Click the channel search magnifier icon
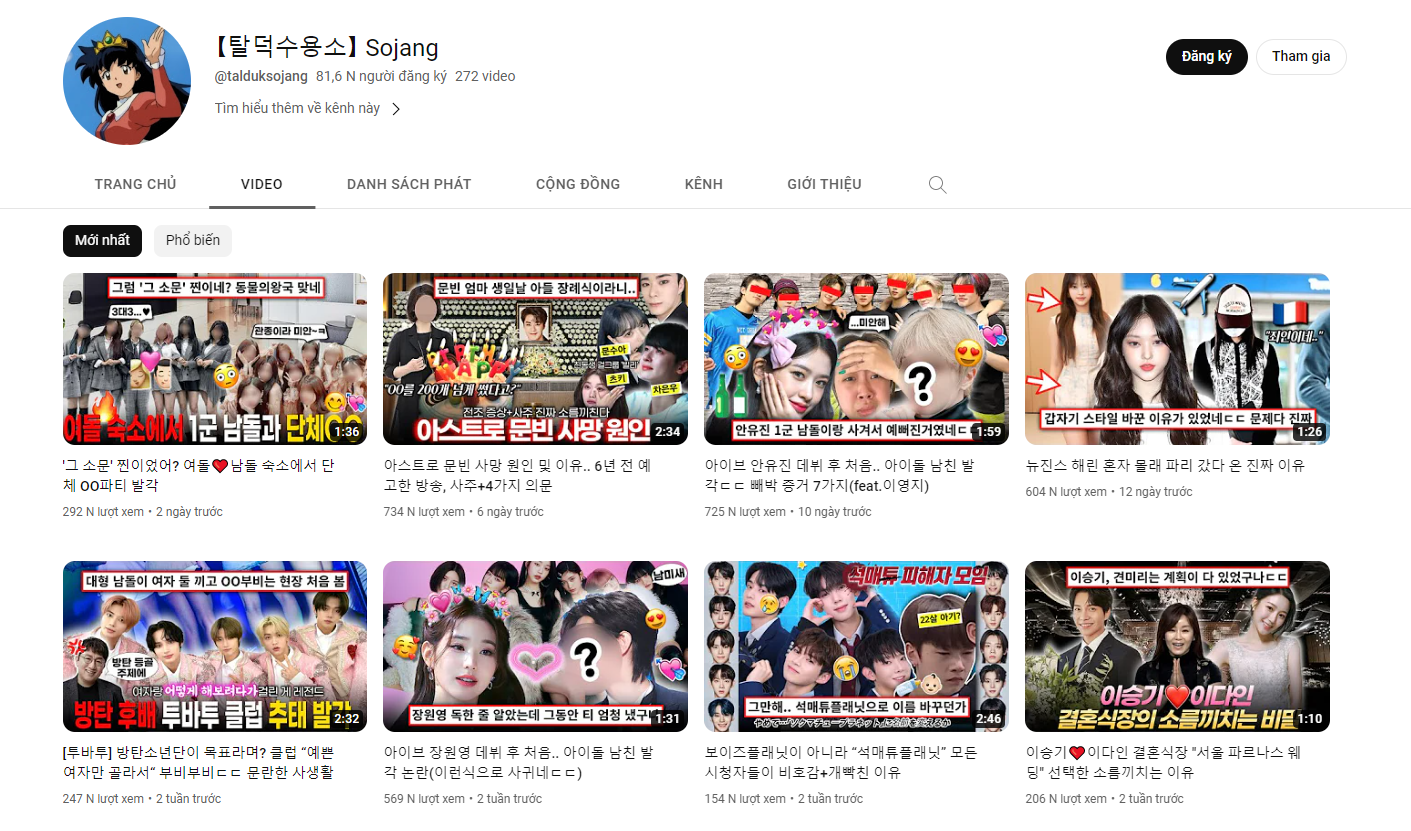 [937, 184]
